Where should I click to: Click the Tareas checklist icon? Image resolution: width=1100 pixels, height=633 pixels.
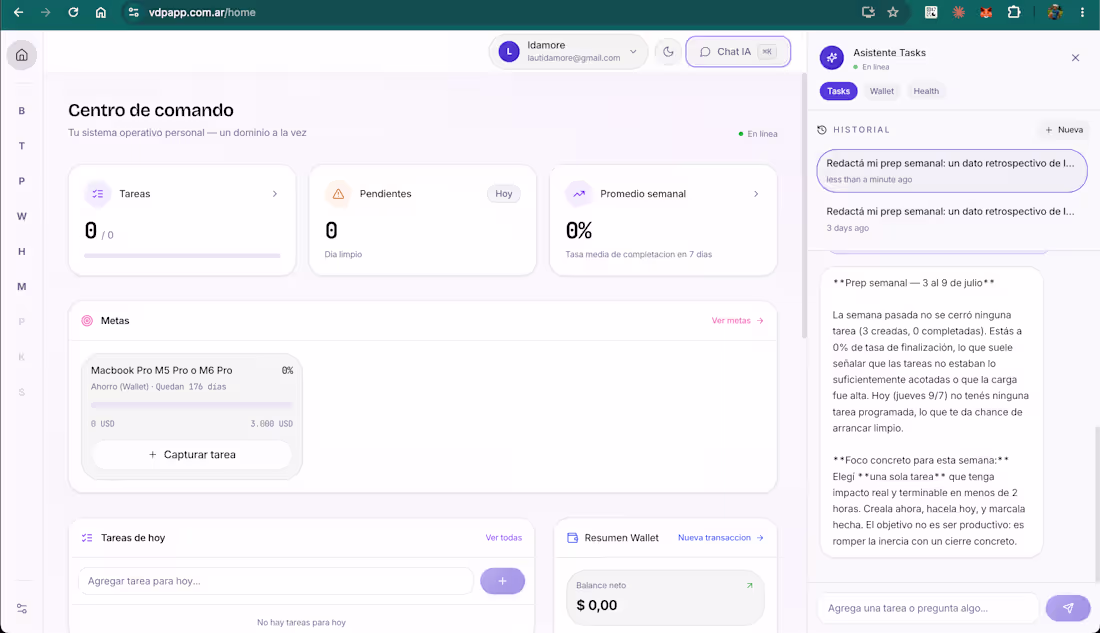coord(98,194)
